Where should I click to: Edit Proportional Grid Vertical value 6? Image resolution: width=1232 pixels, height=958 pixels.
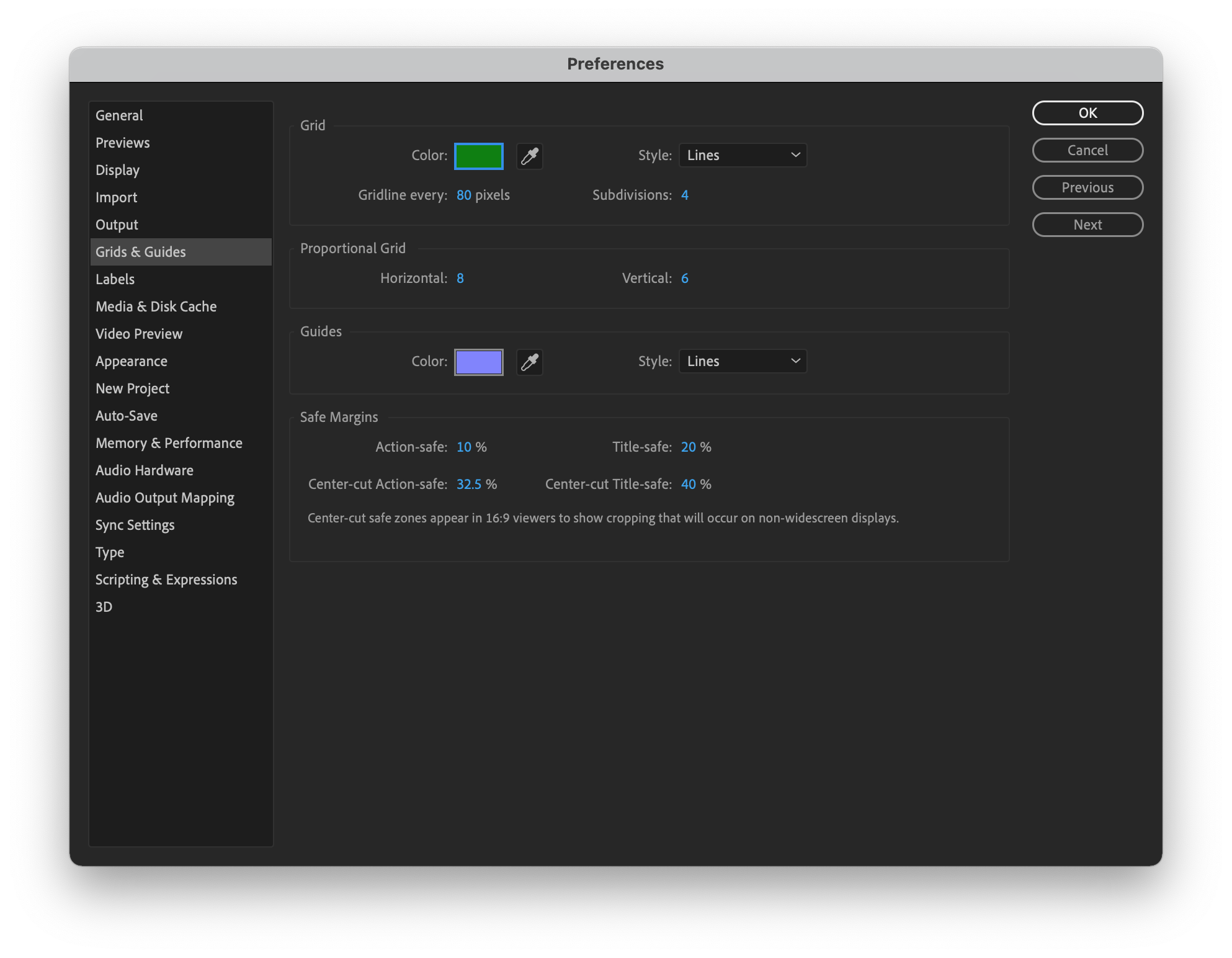click(x=685, y=278)
